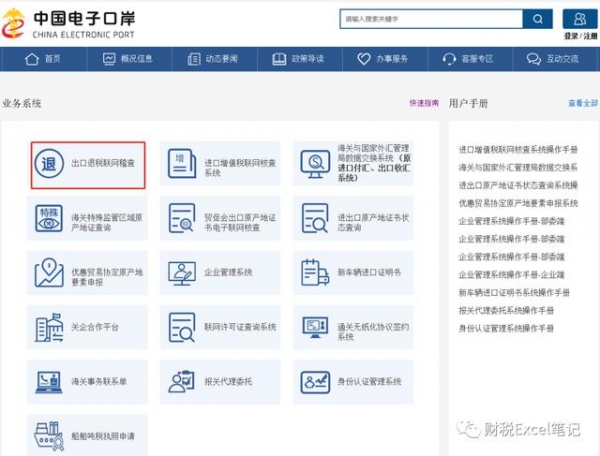Open the 新车辆进口证明书 truck icon
This screenshot has height=456, width=600.
315,272
